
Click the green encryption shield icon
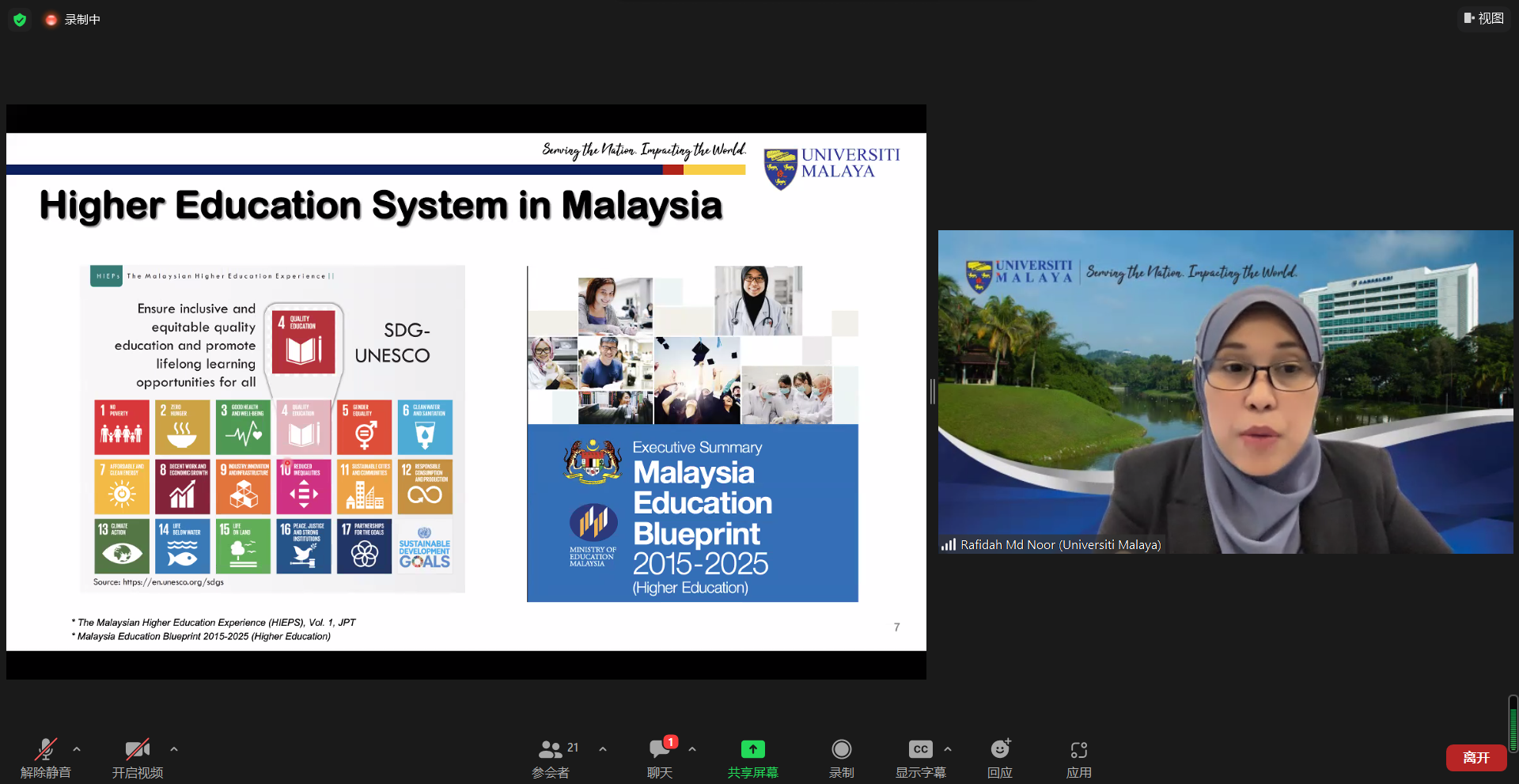pos(20,19)
